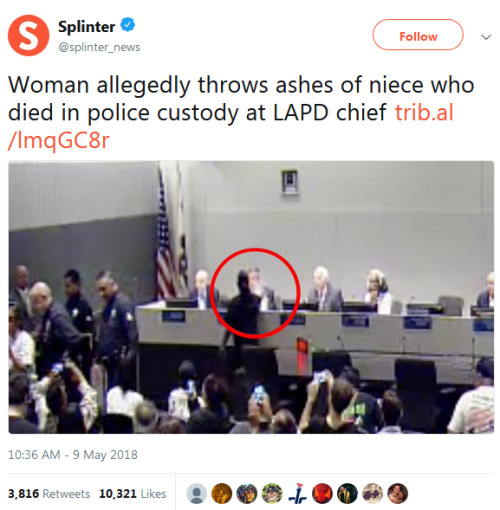500x510 pixels.
Task: Open the fourth liker avatar with hat
Action: coord(272,493)
